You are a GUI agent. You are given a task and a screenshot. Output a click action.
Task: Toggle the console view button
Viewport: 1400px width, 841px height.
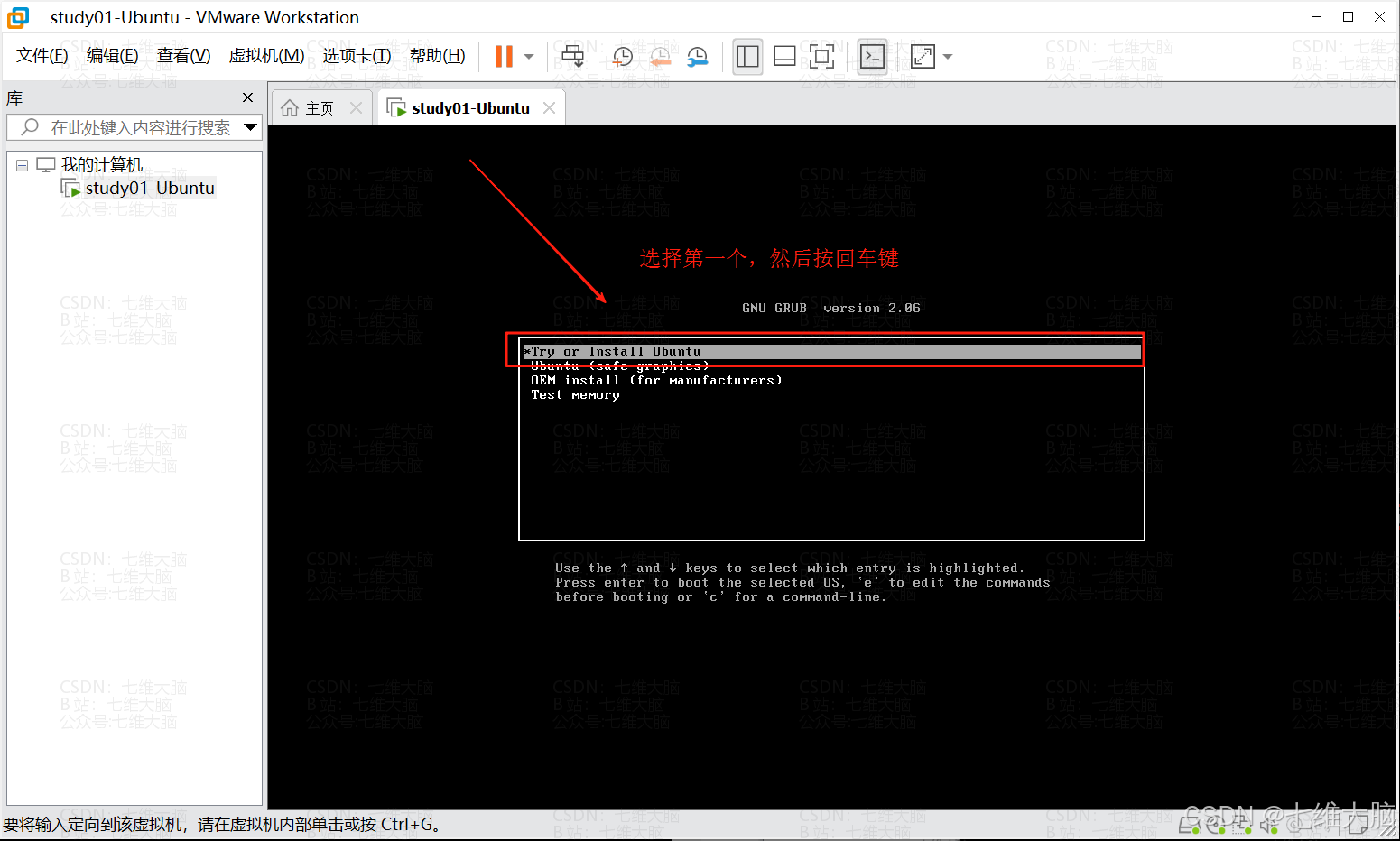point(872,56)
